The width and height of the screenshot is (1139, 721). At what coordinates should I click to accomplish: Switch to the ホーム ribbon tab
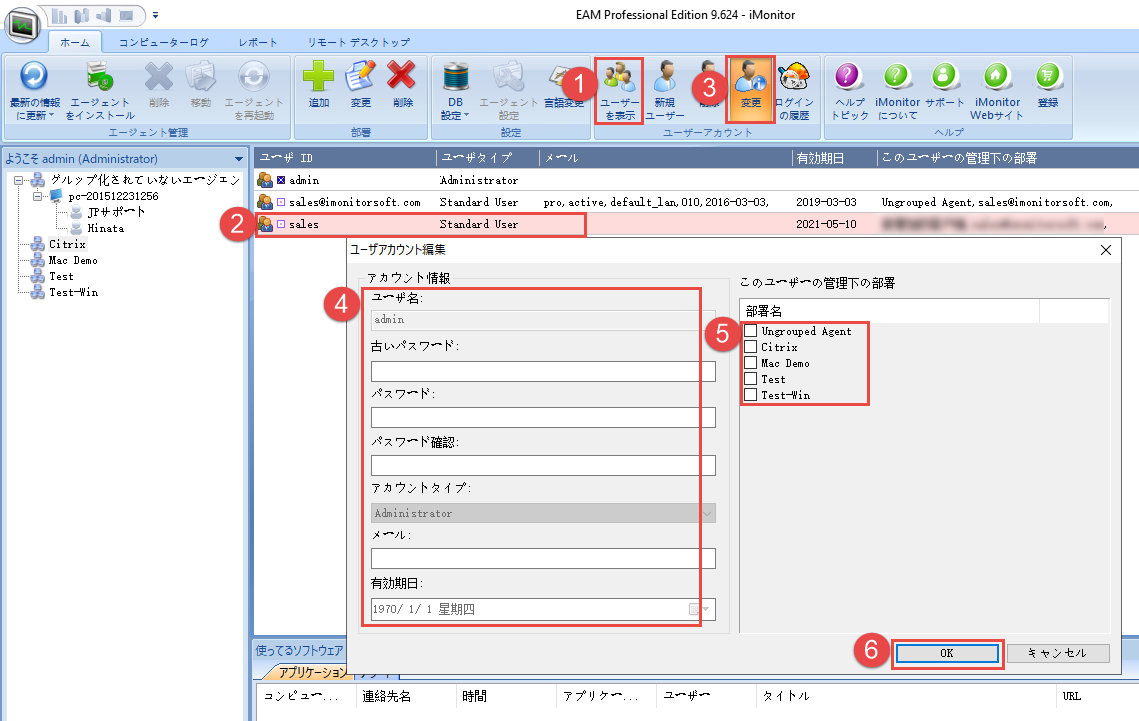tap(74, 42)
